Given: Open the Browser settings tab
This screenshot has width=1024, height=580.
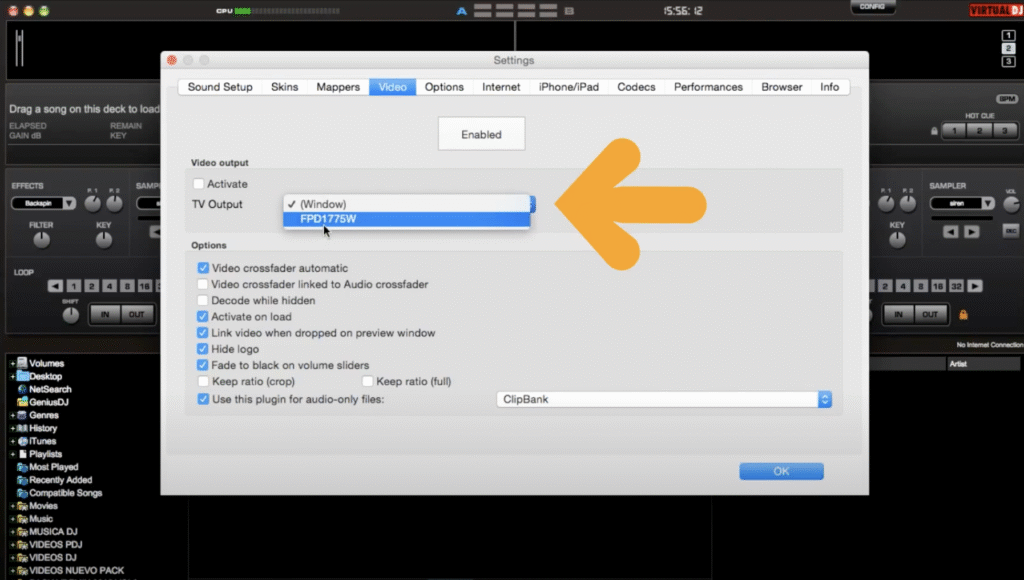Looking at the screenshot, I should point(782,87).
